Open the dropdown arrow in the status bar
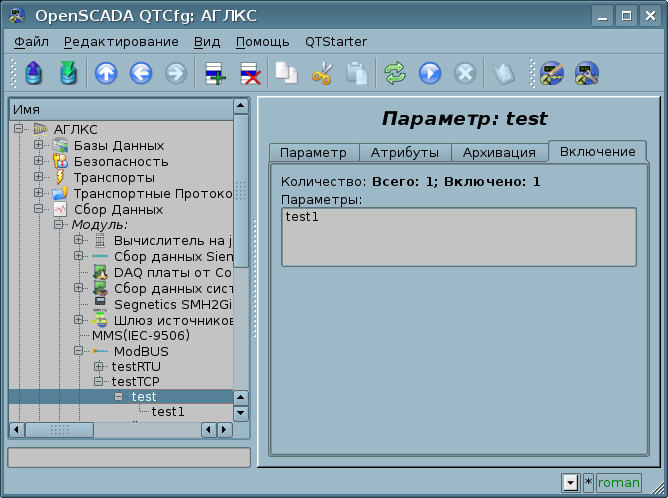 (x=570, y=482)
